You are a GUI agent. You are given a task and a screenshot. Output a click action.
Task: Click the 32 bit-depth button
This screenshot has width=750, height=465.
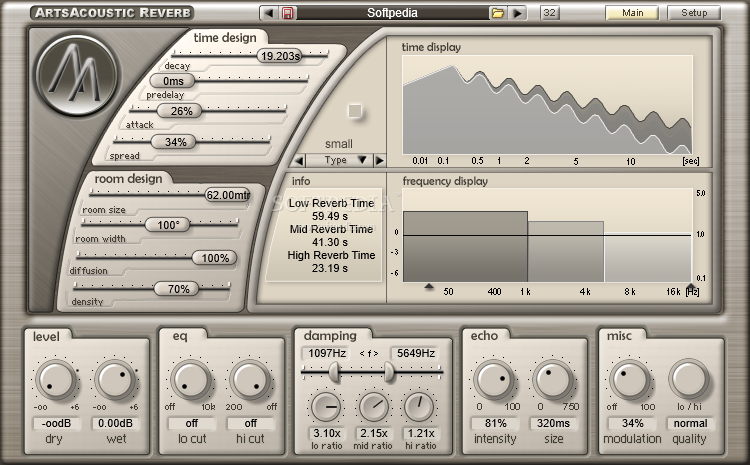click(550, 12)
